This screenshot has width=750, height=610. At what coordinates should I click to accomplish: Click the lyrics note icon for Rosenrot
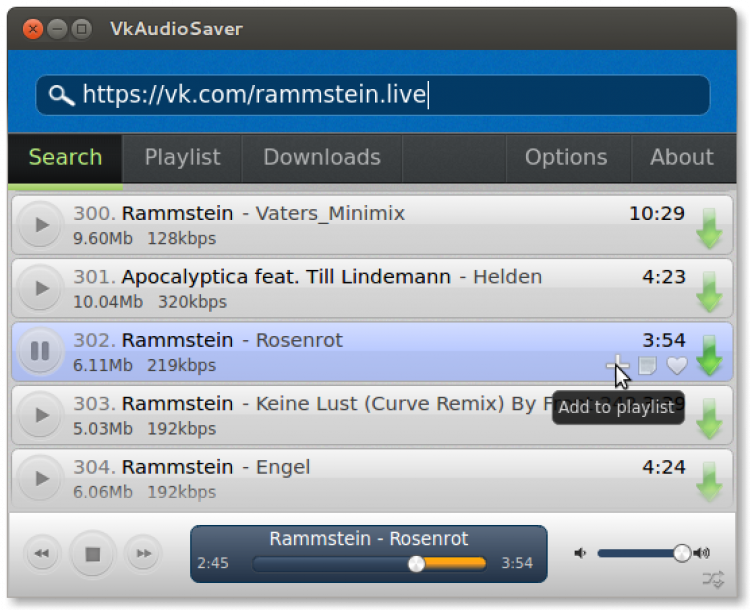647,366
